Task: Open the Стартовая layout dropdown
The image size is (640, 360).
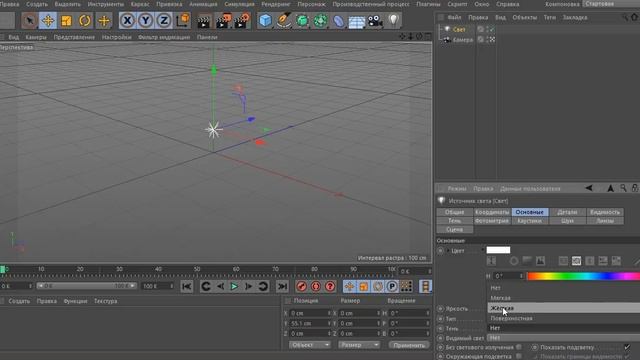Action: [611, 4]
